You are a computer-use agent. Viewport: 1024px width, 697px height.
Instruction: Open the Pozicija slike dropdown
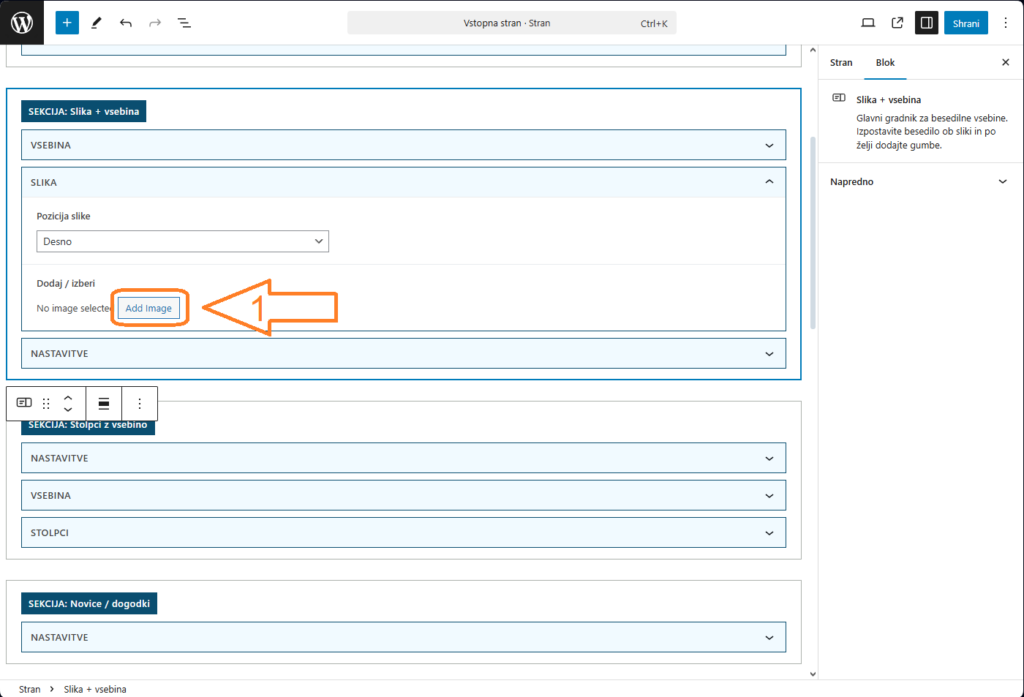[182, 241]
